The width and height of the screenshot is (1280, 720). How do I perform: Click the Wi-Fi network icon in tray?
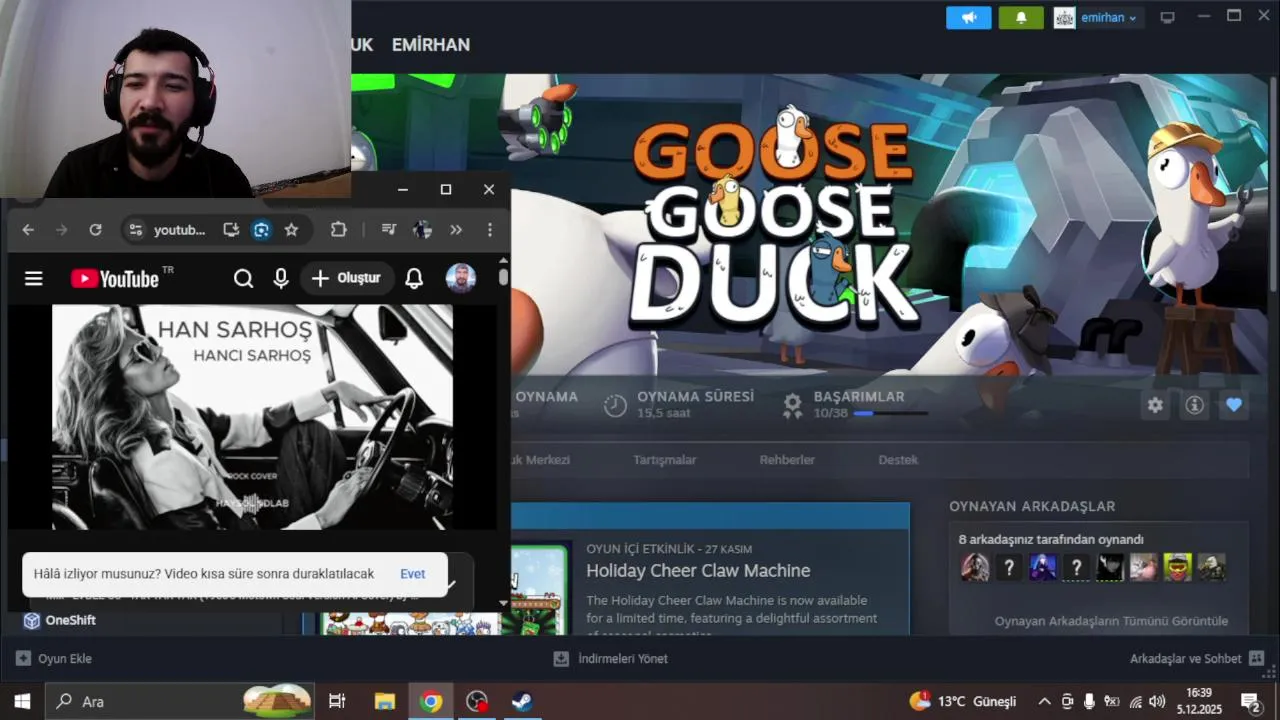point(1135,701)
